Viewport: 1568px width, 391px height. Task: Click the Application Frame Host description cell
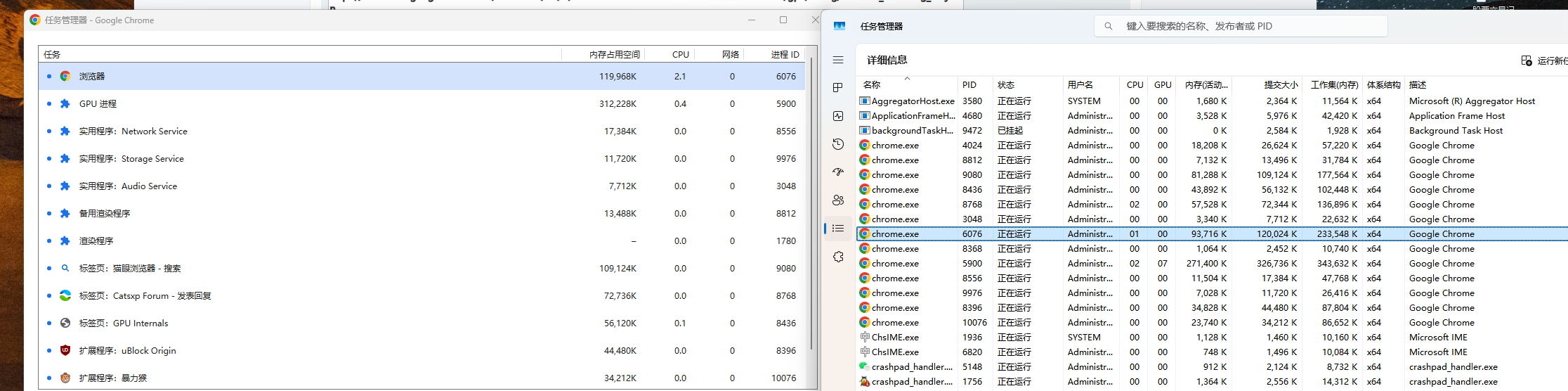(1457, 115)
